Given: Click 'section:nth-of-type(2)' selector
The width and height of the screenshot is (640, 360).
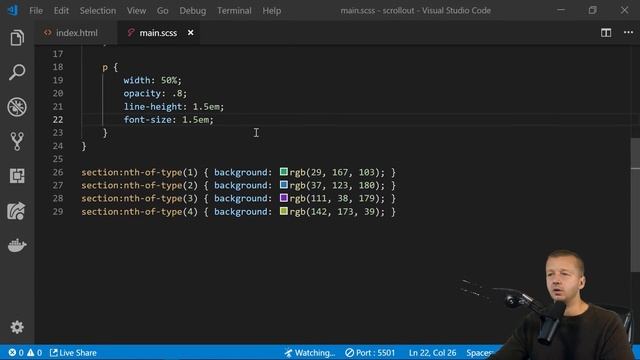Looking at the screenshot, I should tap(139, 185).
